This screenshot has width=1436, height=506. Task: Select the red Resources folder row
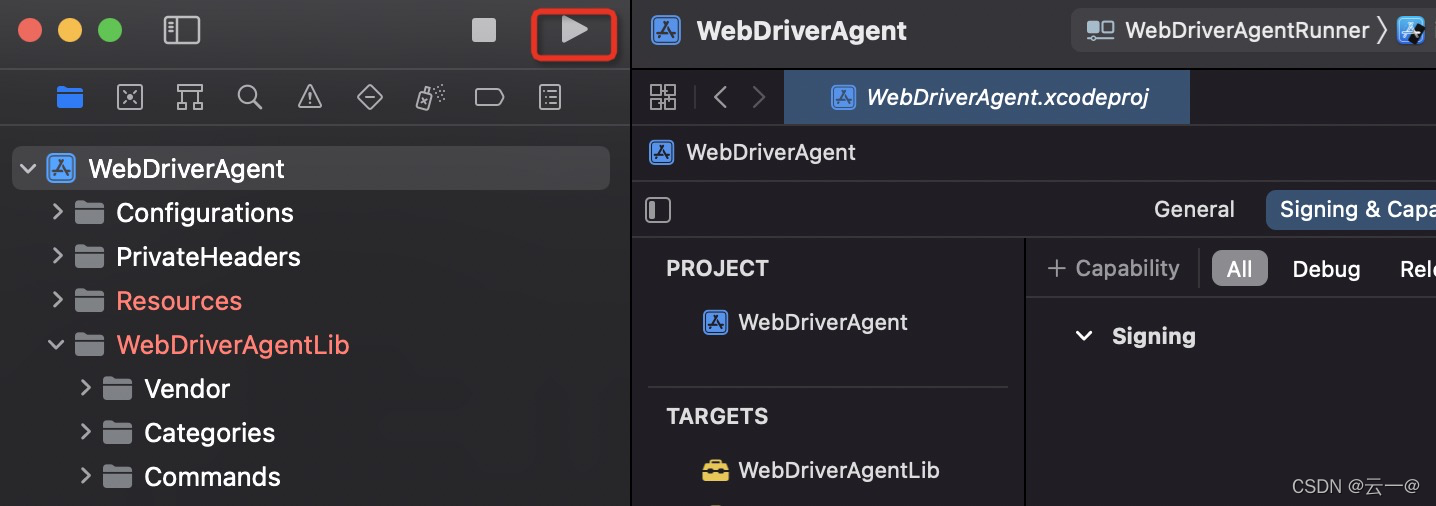[x=311, y=301]
